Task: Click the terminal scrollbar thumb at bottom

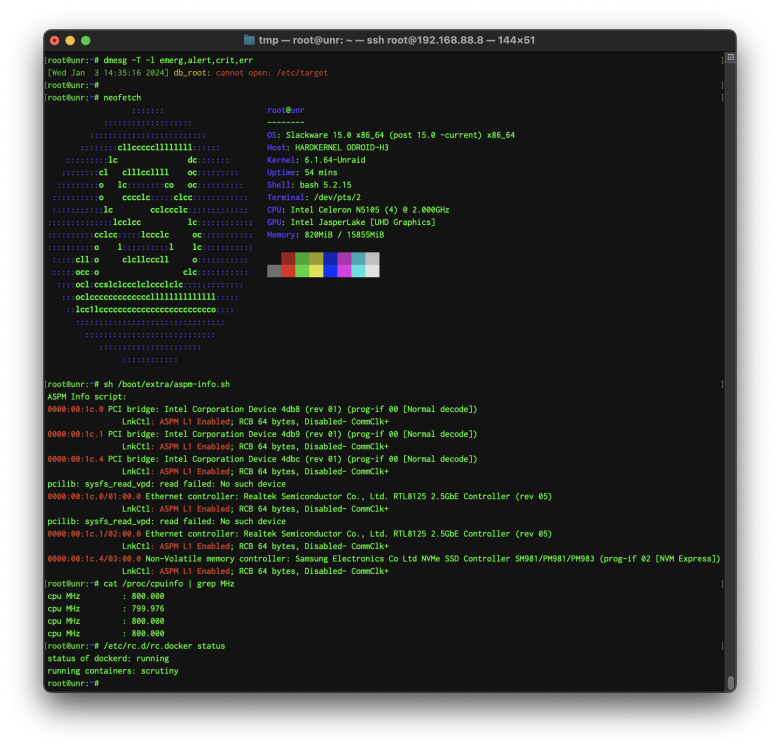Action: point(730,683)
